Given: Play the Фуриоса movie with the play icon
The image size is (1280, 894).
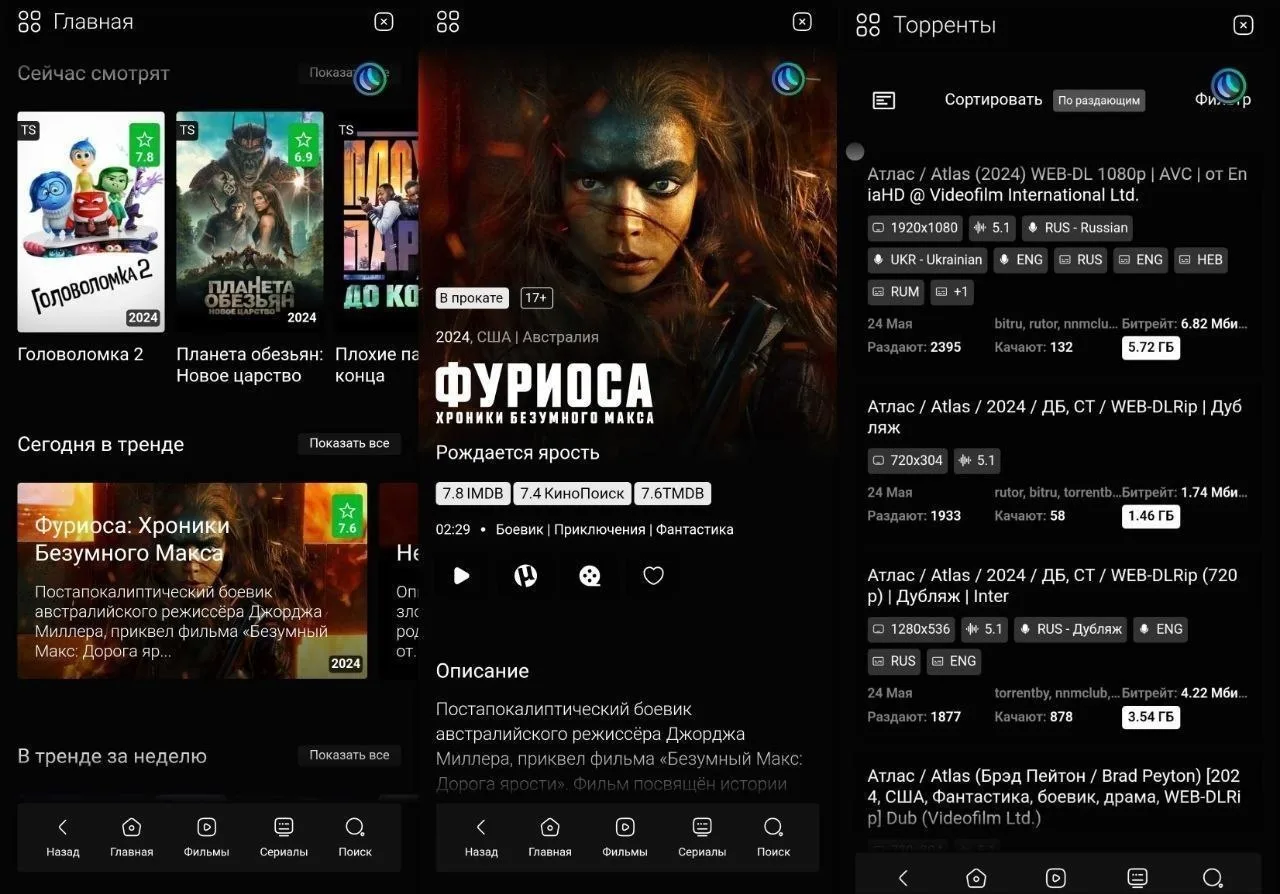Looking at the screenshot, I should point(461,576).
